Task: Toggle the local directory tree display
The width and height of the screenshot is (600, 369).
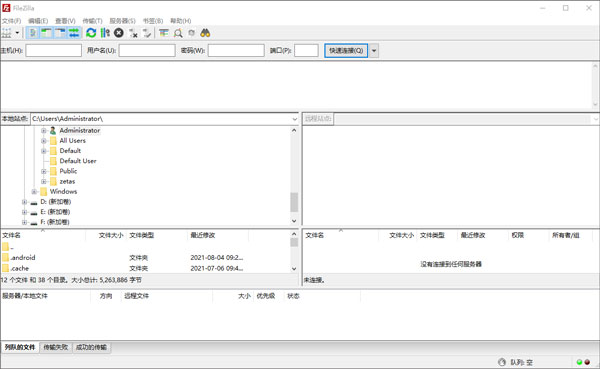Action: [47, 33]
